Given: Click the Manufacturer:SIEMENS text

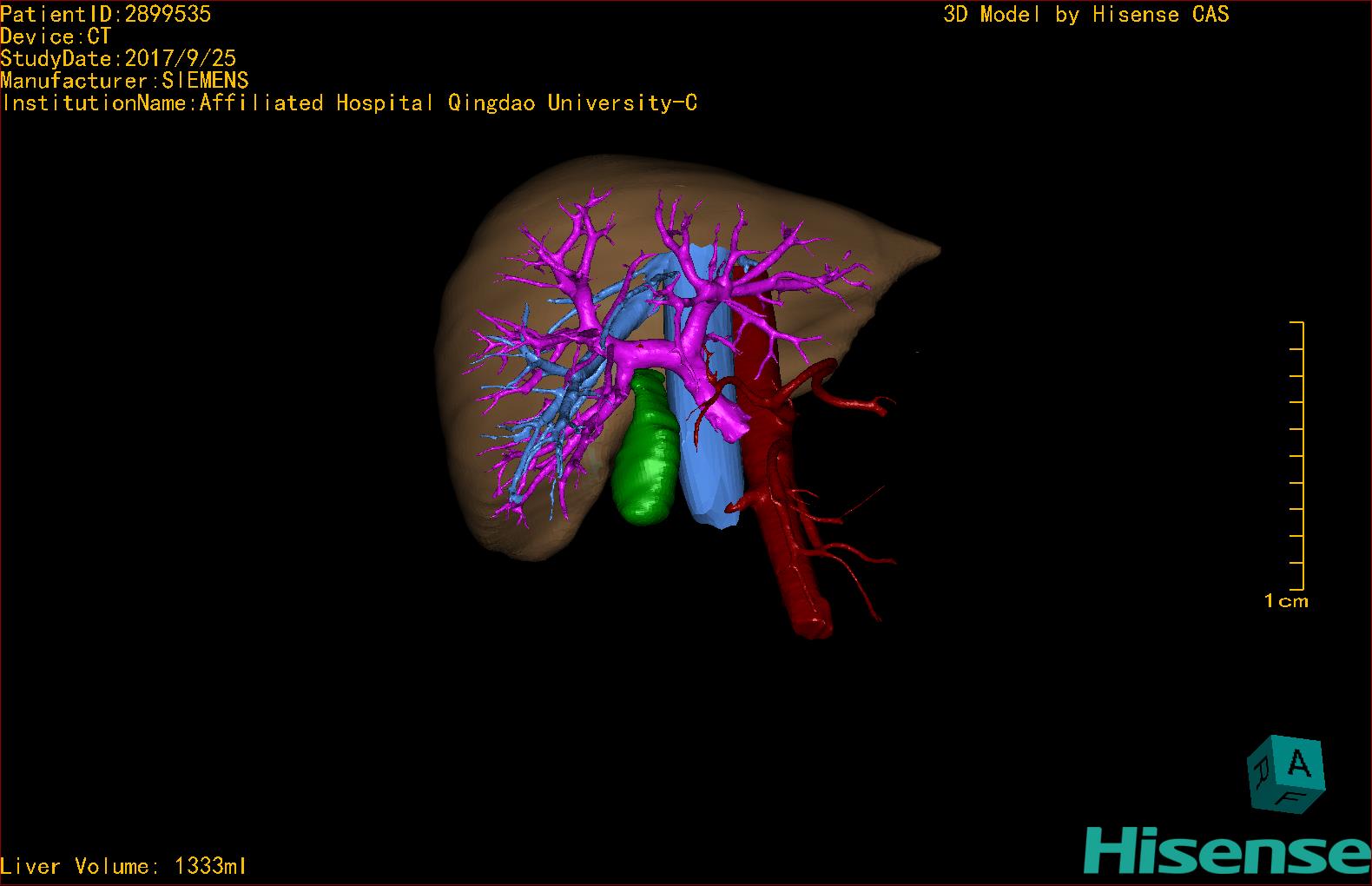Looking at the screenshot, I should pos(125,81).
